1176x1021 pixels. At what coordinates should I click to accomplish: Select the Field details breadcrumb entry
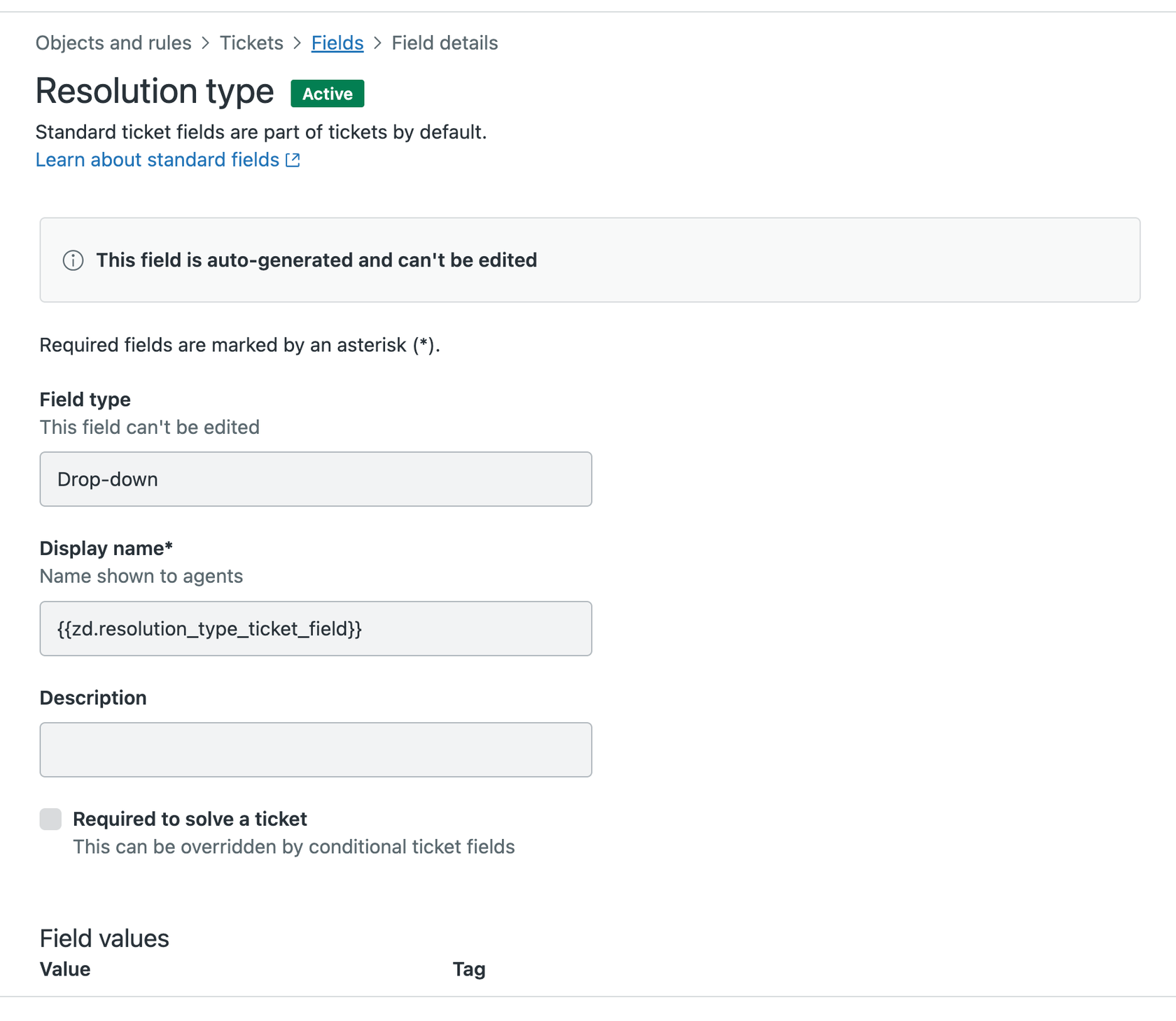[444, 43]
